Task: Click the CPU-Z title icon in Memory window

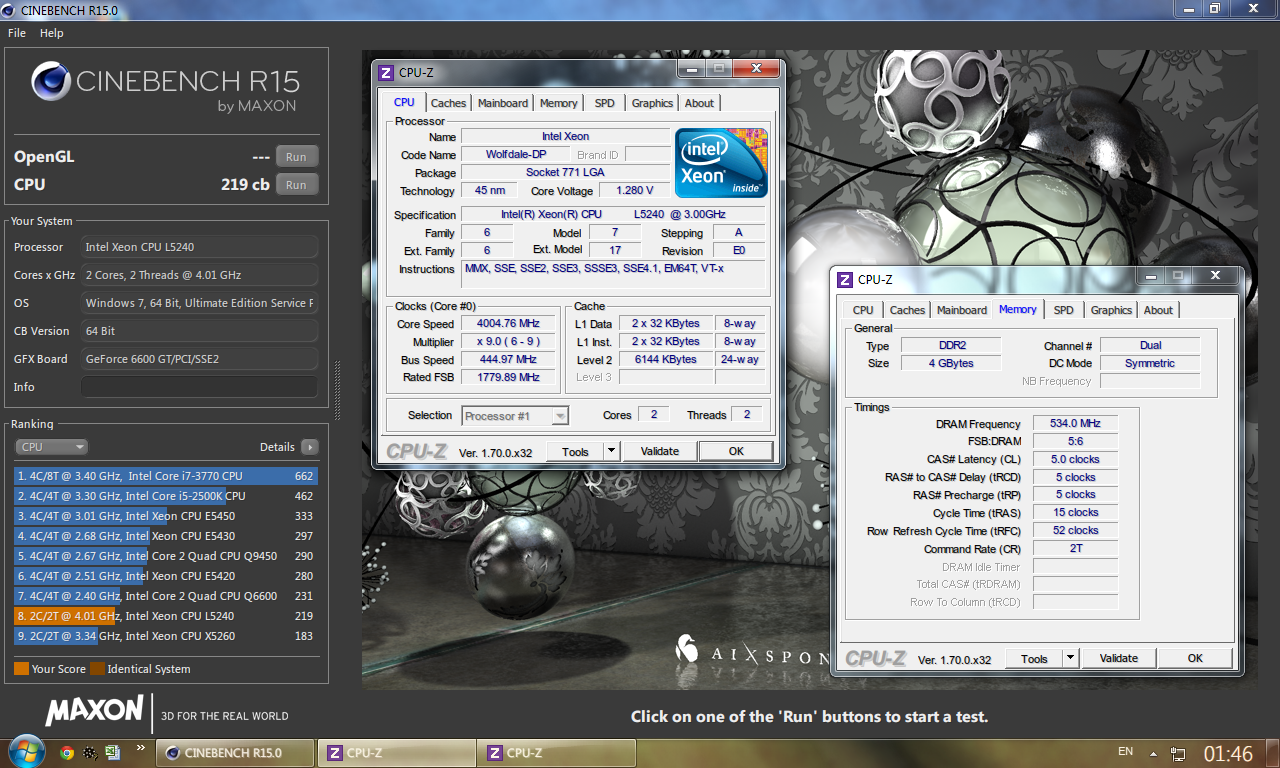Action: (845, 279)
